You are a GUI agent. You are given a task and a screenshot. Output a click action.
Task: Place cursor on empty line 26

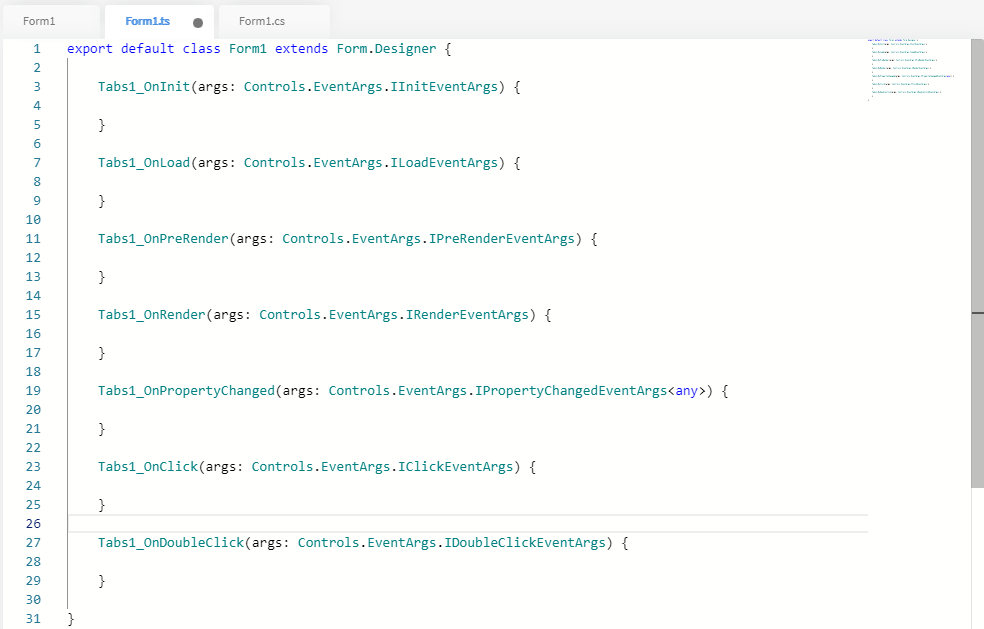468,524
